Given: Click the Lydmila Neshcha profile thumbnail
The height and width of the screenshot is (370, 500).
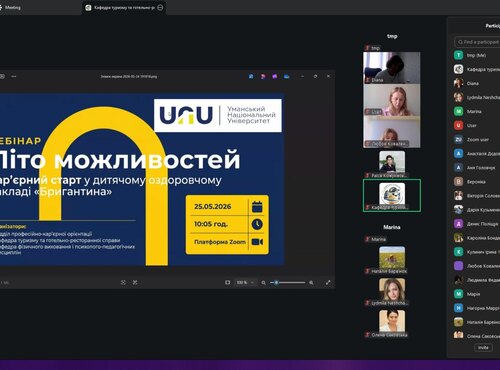Looking at the screenshot, I should (x=392, y=289).
